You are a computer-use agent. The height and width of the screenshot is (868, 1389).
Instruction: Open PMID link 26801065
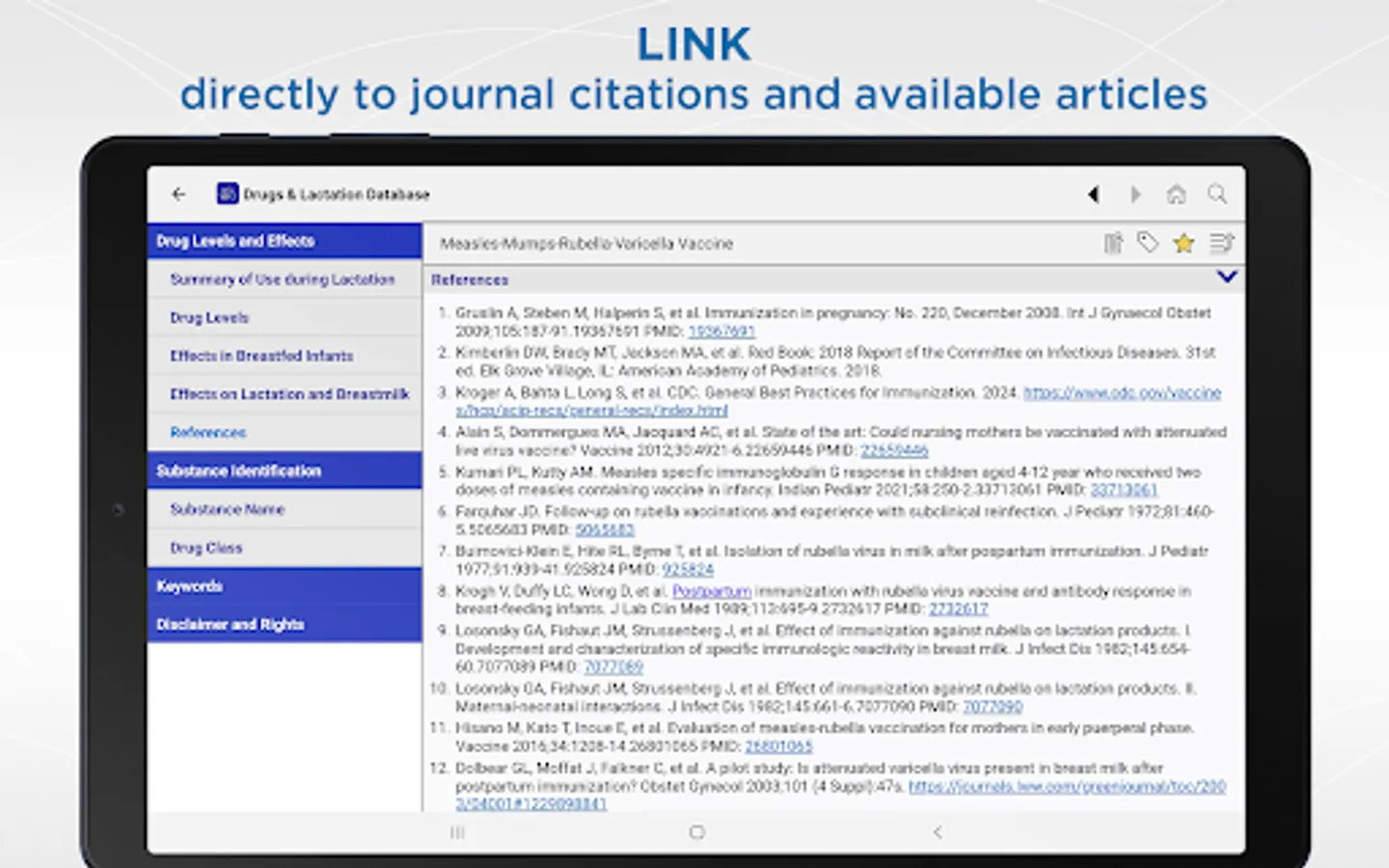pyautogui.click(x=778, y=746)
